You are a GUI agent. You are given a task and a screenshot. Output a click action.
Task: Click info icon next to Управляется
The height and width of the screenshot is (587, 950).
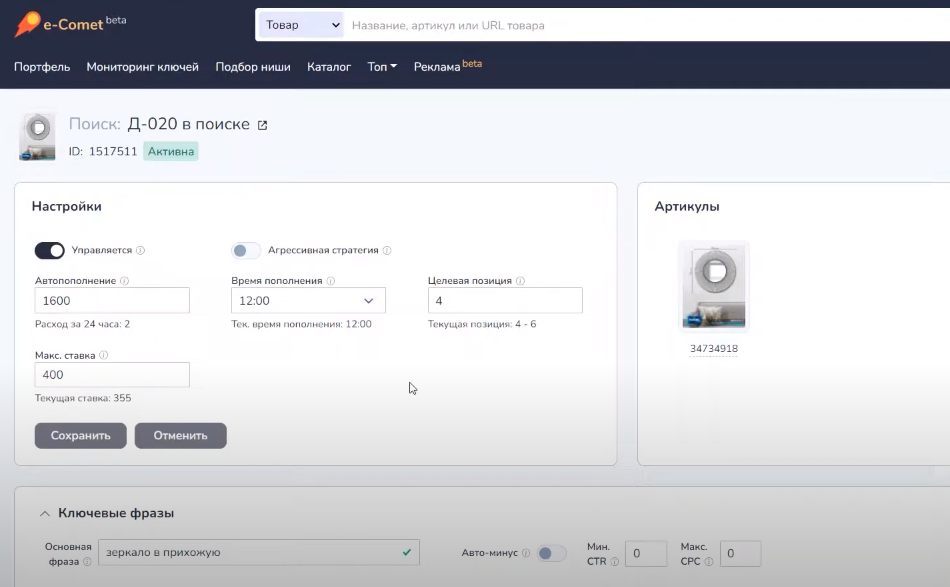tap(140, 251)
